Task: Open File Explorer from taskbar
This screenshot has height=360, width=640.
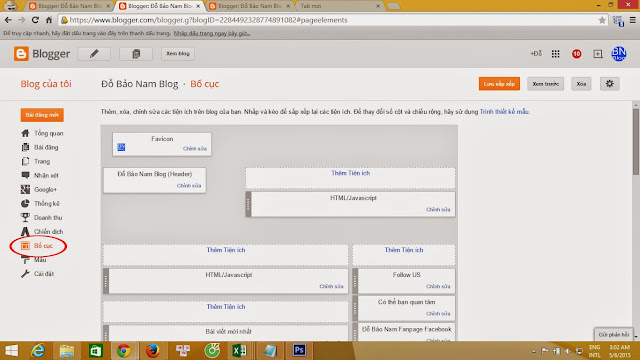Action: [67, 351]
